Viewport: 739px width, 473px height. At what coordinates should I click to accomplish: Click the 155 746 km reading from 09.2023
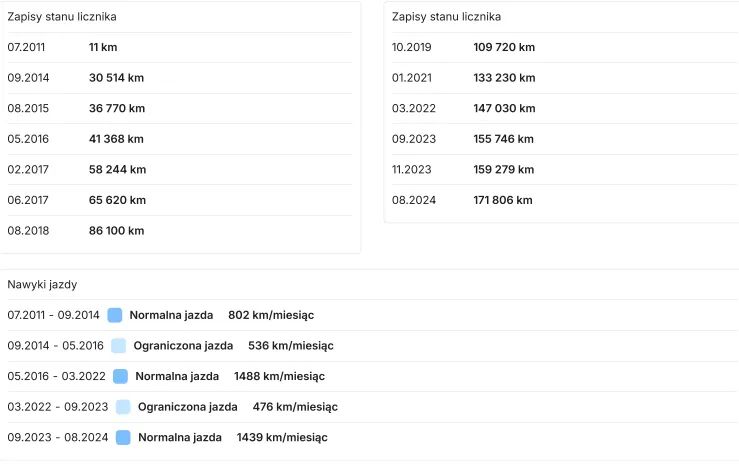[504, 139]
